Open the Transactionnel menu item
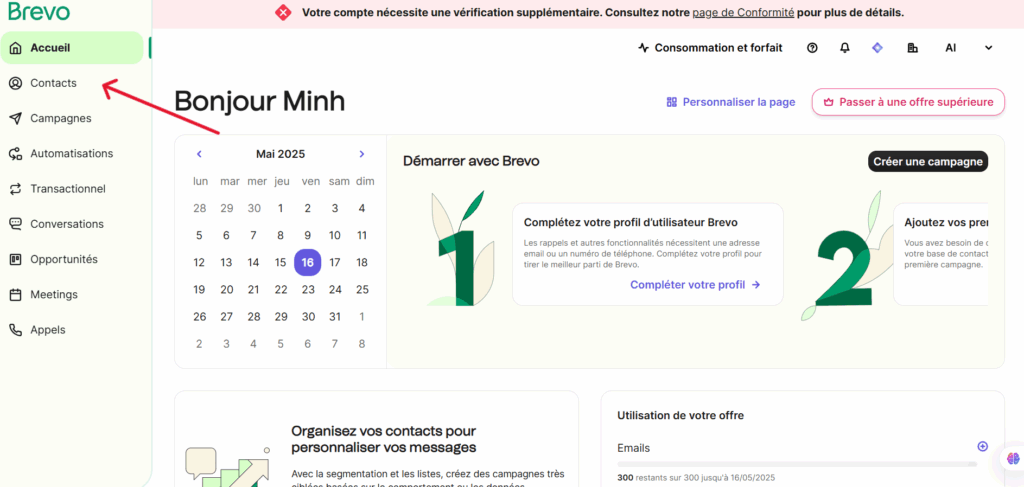Image resolution: width=1024 pixels, height=487 pixels. pyautogui.click(x=72, y=189)
